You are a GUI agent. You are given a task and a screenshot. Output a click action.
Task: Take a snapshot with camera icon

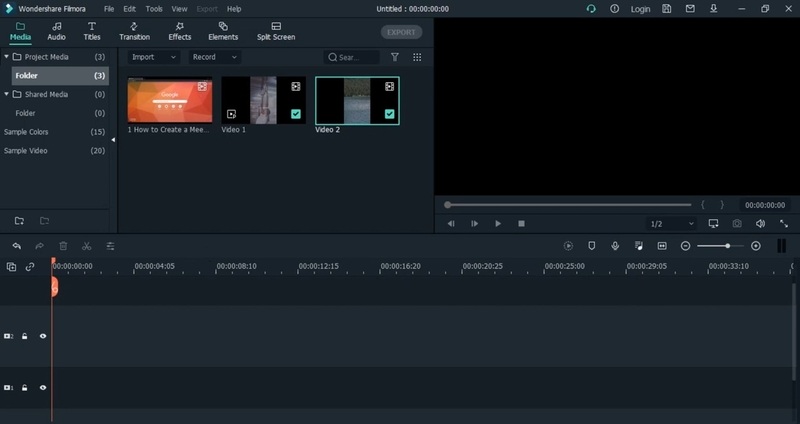click(x=737, y=223)
